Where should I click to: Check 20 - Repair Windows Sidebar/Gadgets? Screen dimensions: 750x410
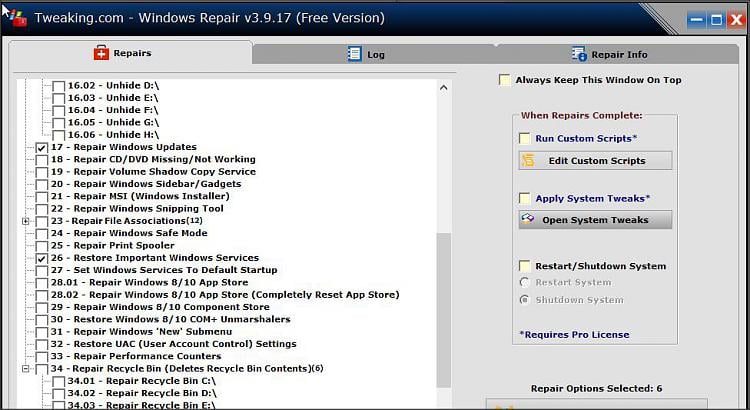42,185
